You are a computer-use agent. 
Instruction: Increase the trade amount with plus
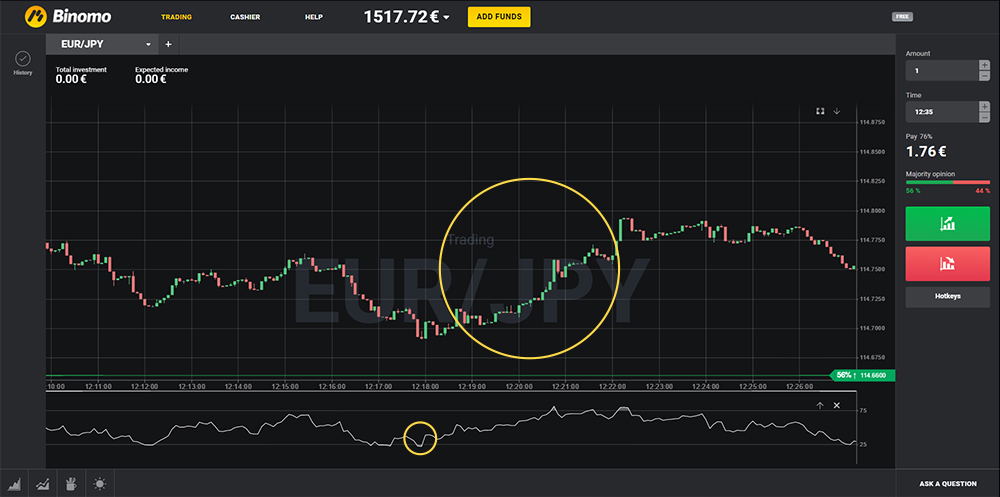(x=984, y=65)
